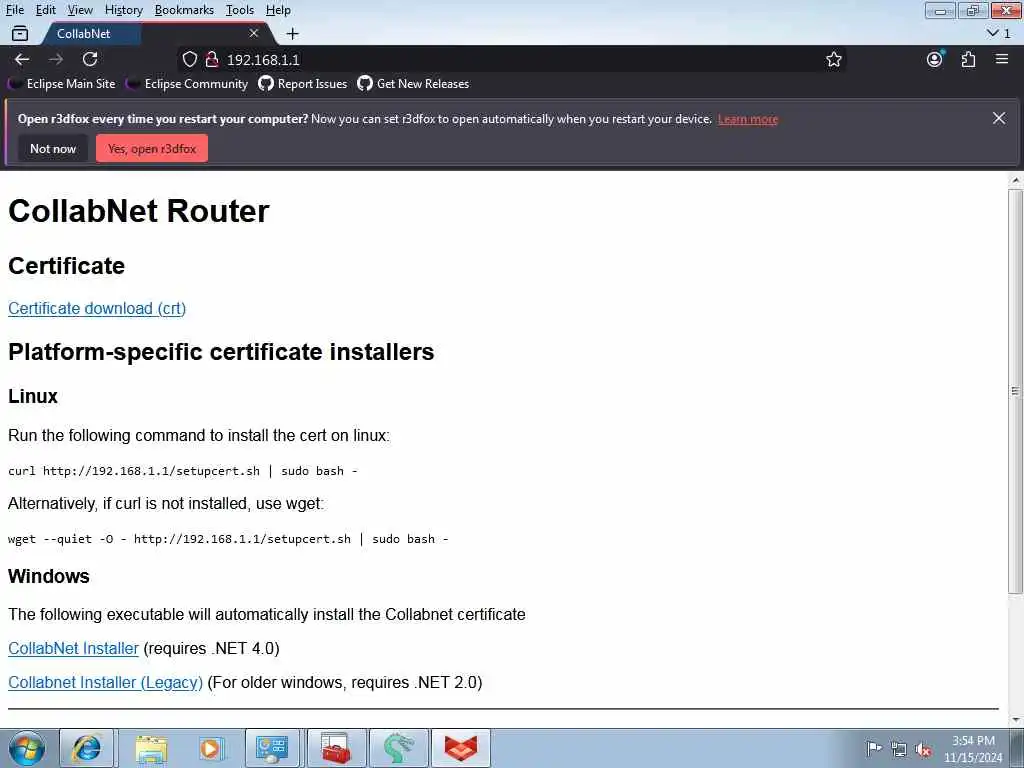
Task: Dismiss the r3dfox startup notification bar
Action: [999, 118]
